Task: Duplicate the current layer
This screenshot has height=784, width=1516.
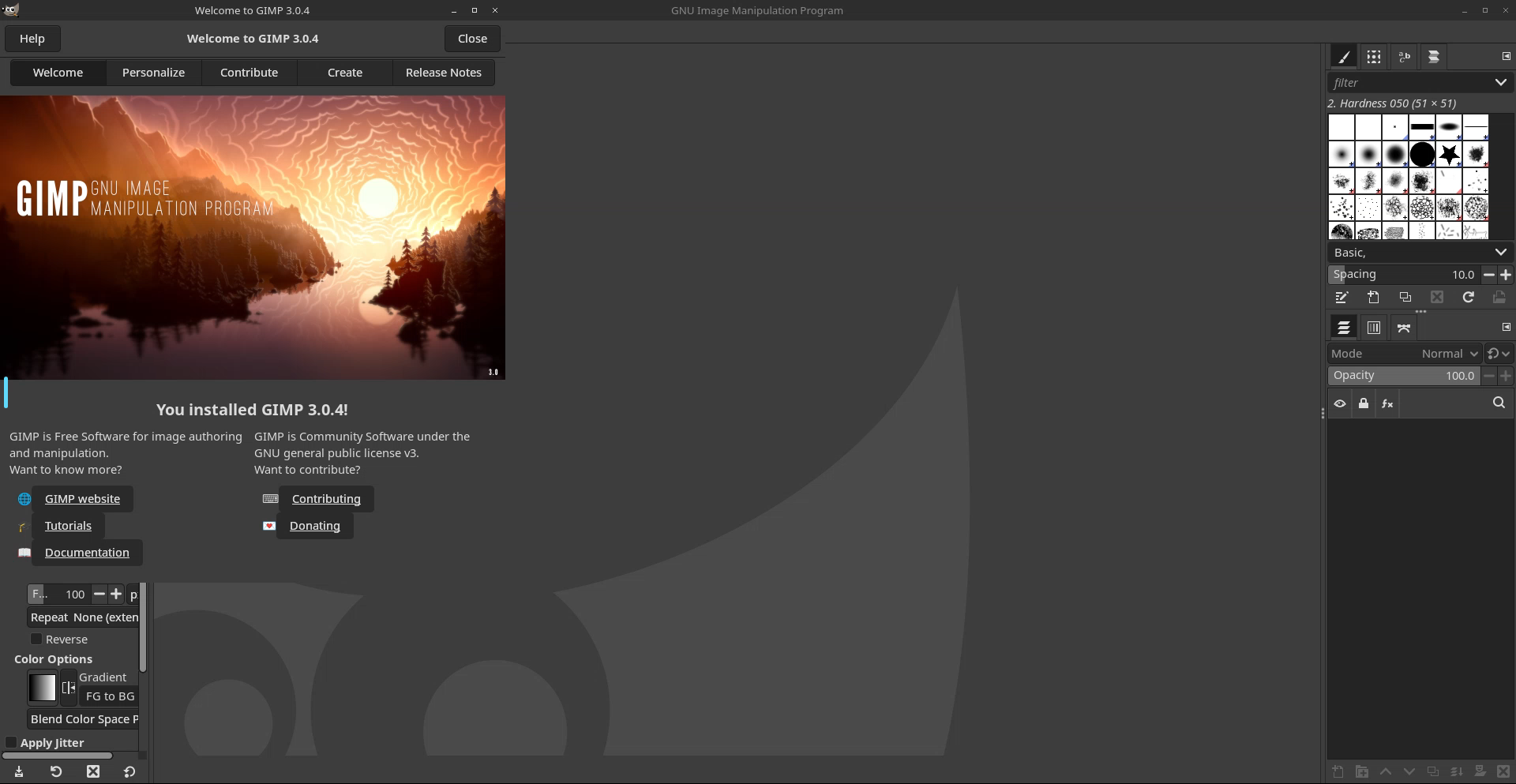Action: tap(1433, 771)
